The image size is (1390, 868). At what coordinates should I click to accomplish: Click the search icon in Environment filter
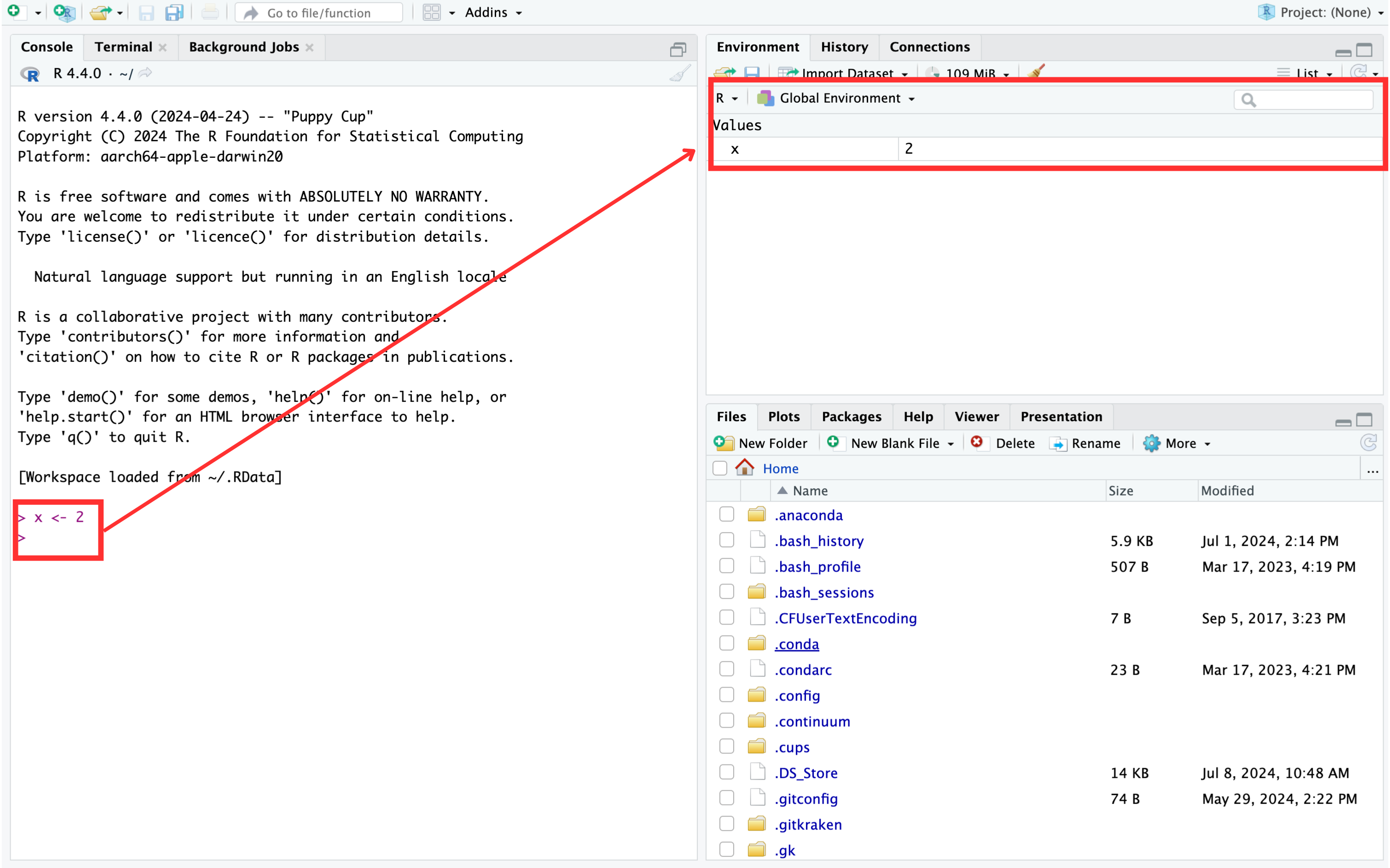click(x=1248, y=100)
